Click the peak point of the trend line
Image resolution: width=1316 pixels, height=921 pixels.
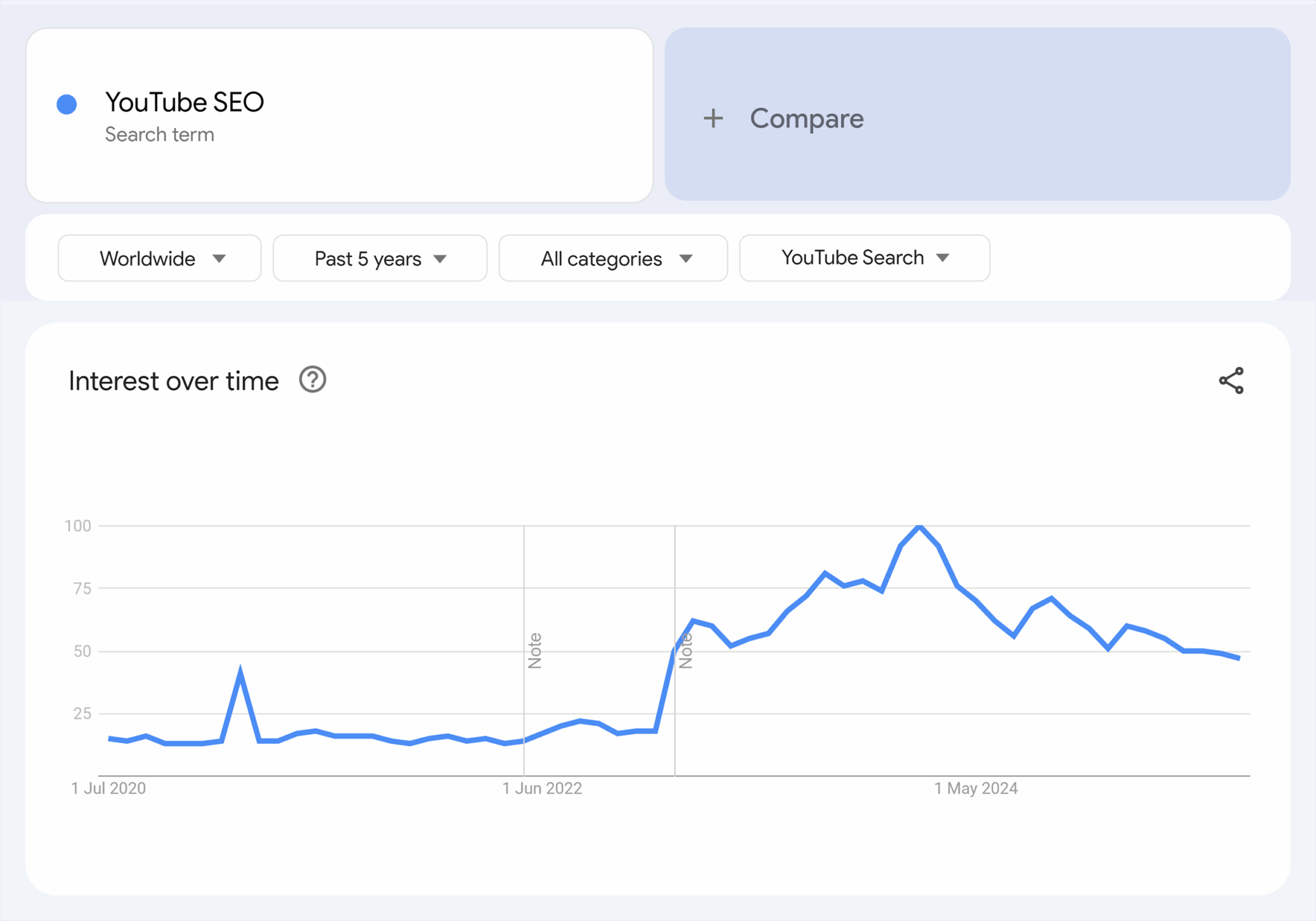pos(918,525)
